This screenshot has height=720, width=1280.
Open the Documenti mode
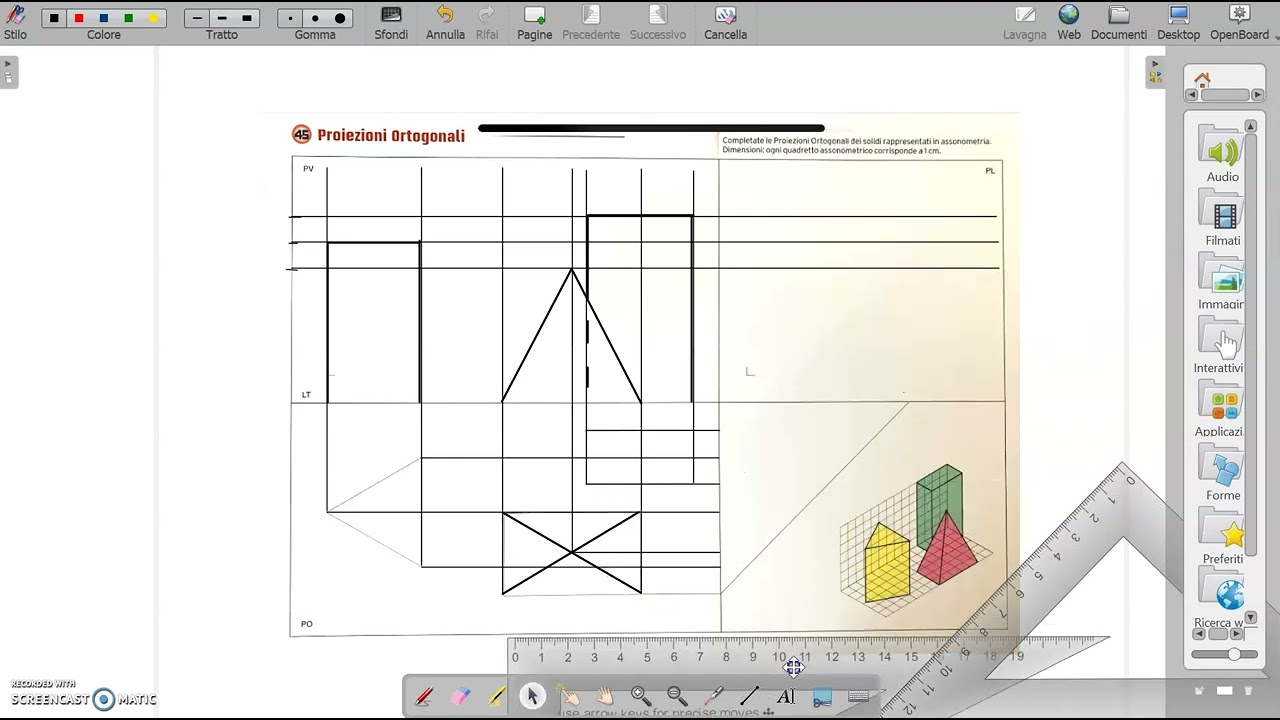(1119, 22)
